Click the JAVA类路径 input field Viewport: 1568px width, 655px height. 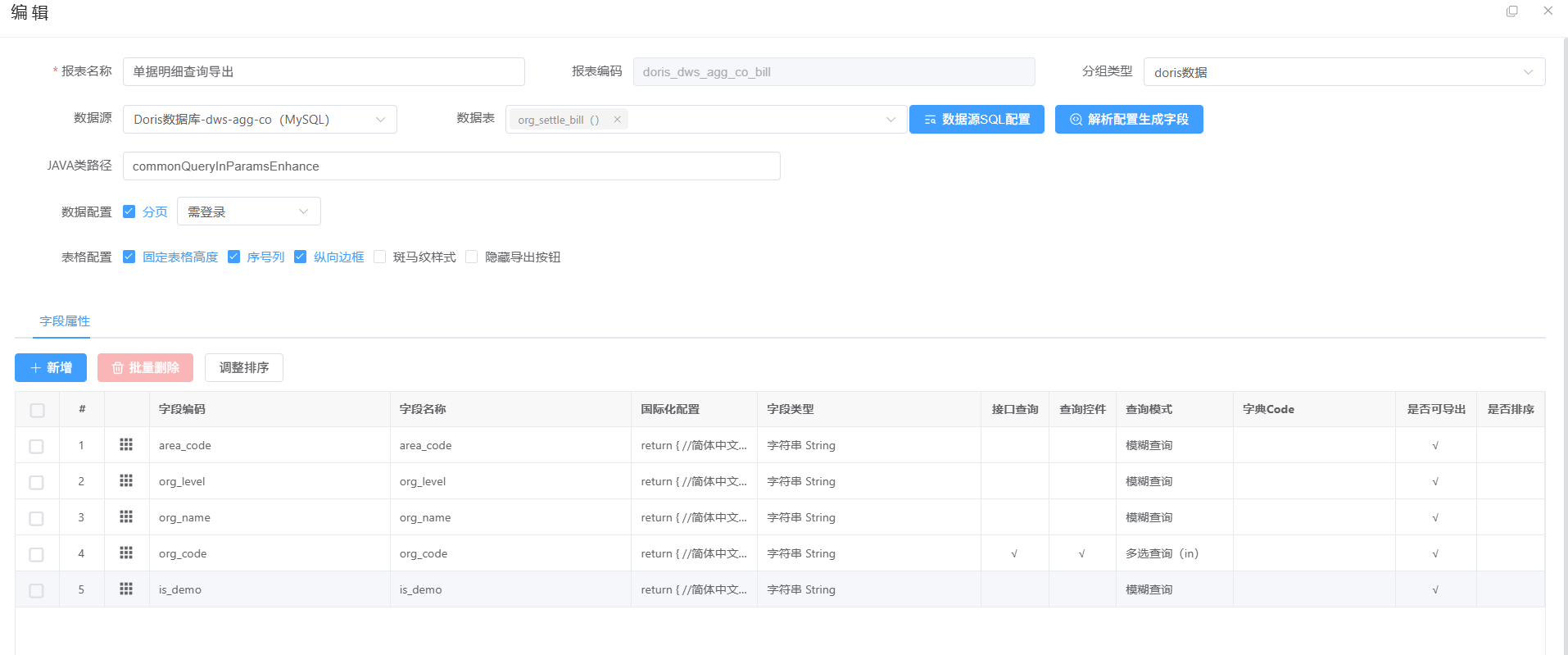pos(451,166)
